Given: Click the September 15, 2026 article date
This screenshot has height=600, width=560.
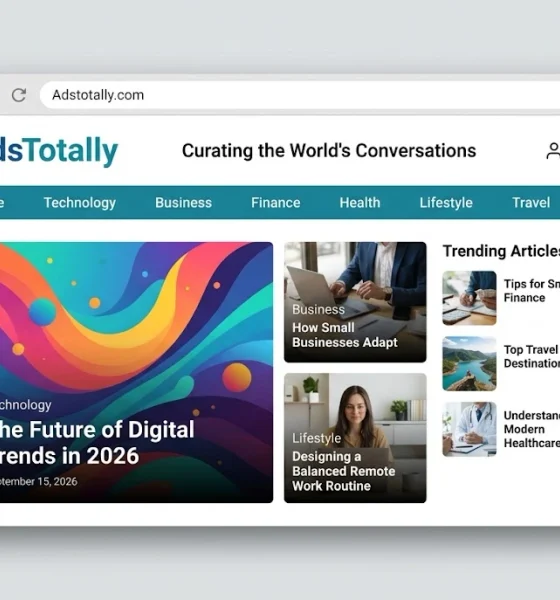Looking at the screenshot, I should point(38,481).
